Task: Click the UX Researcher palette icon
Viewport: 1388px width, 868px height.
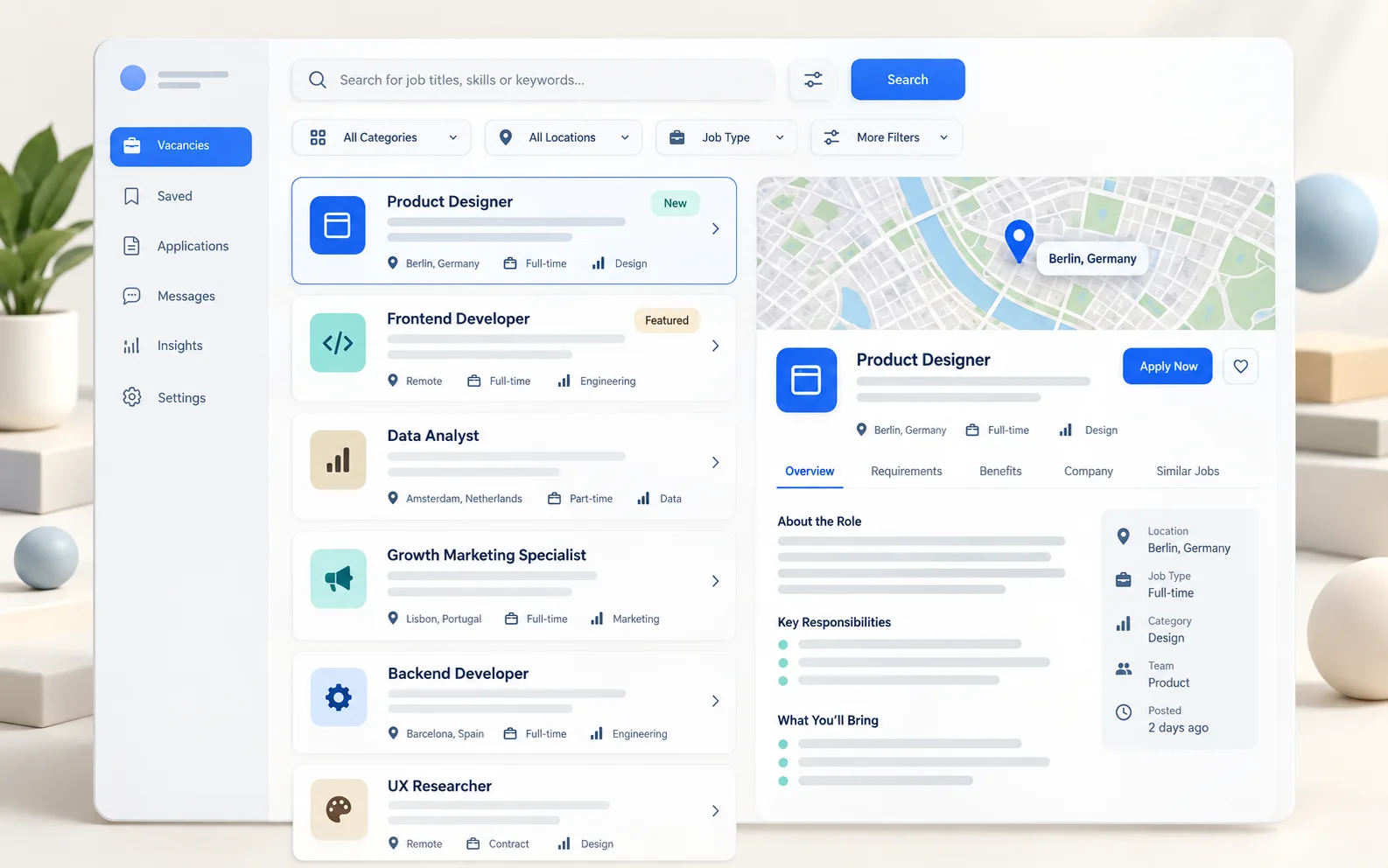Action: pyautogui.click(x=339, y=809)
